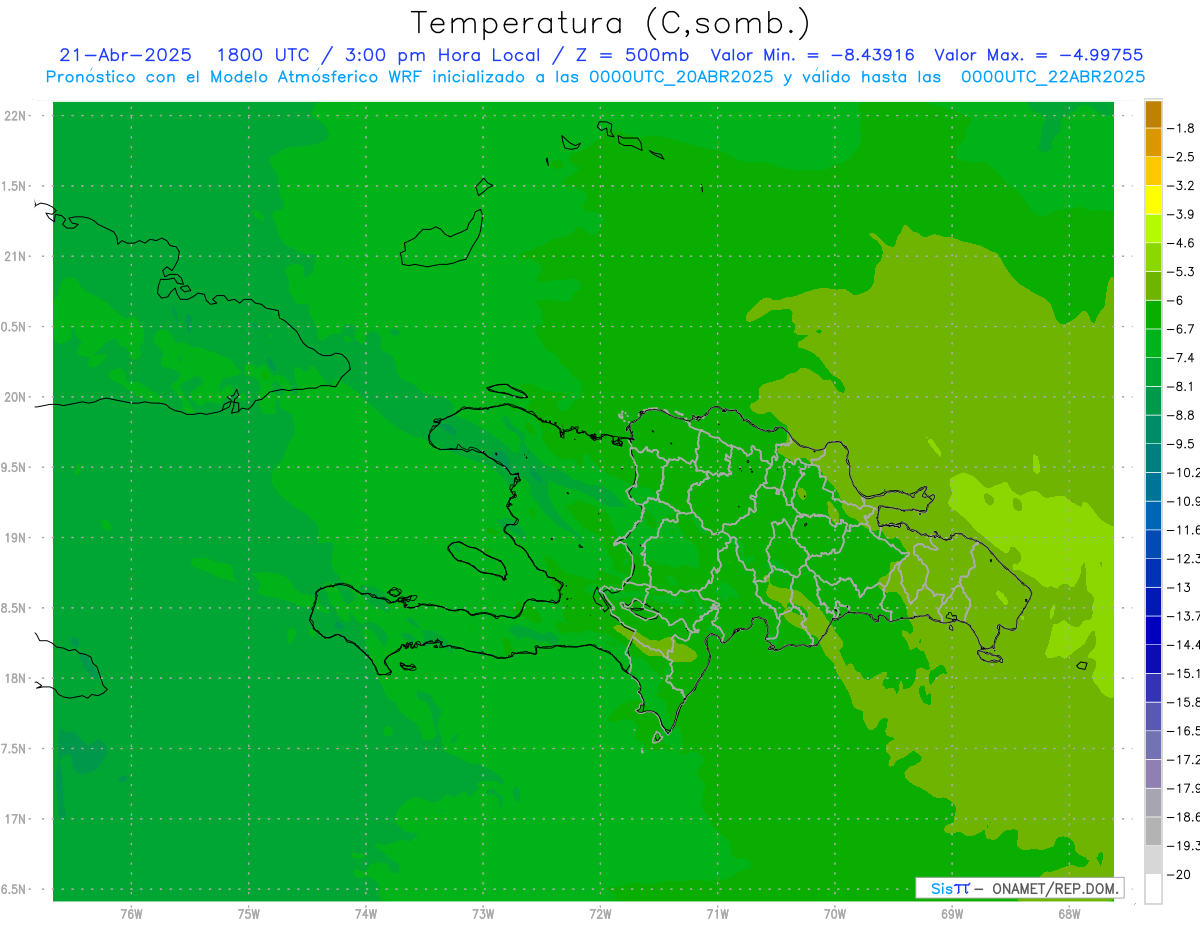
Task: Click the dark orange swatch above -1.8
Action: pyautogui.click(x=1153, y=115)
